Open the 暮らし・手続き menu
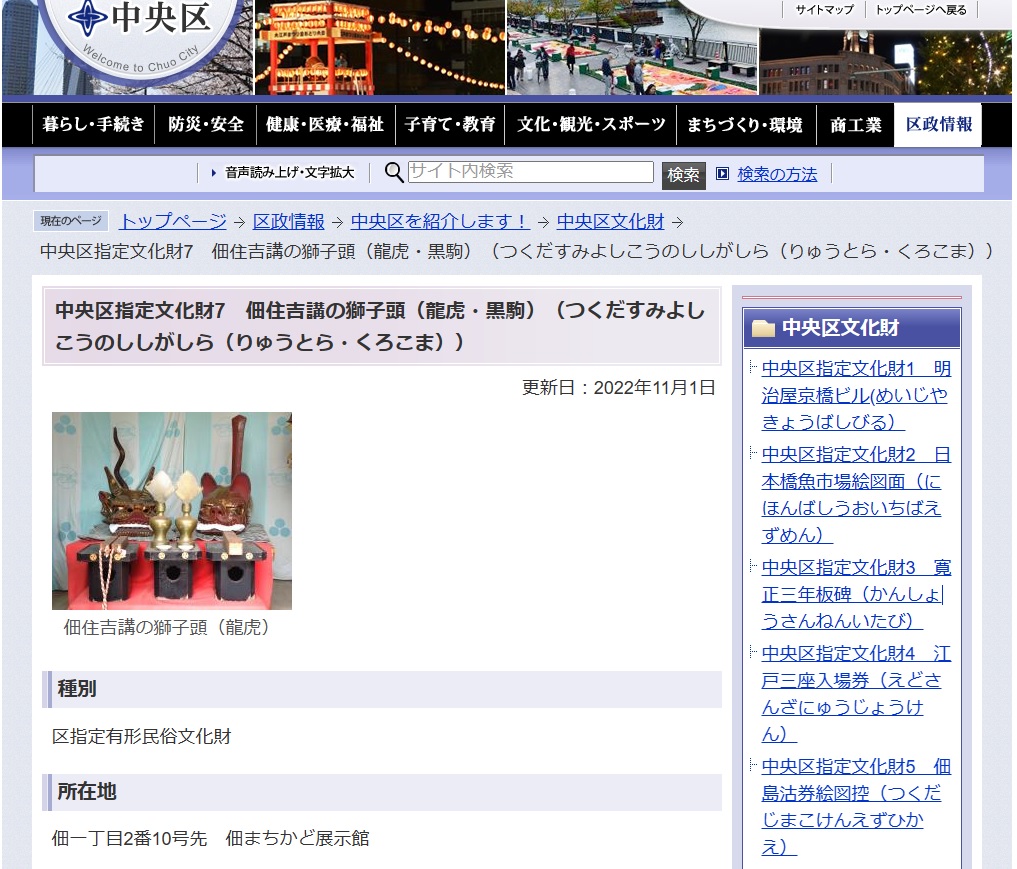1017x869 pixels. [x=94, y=125]
